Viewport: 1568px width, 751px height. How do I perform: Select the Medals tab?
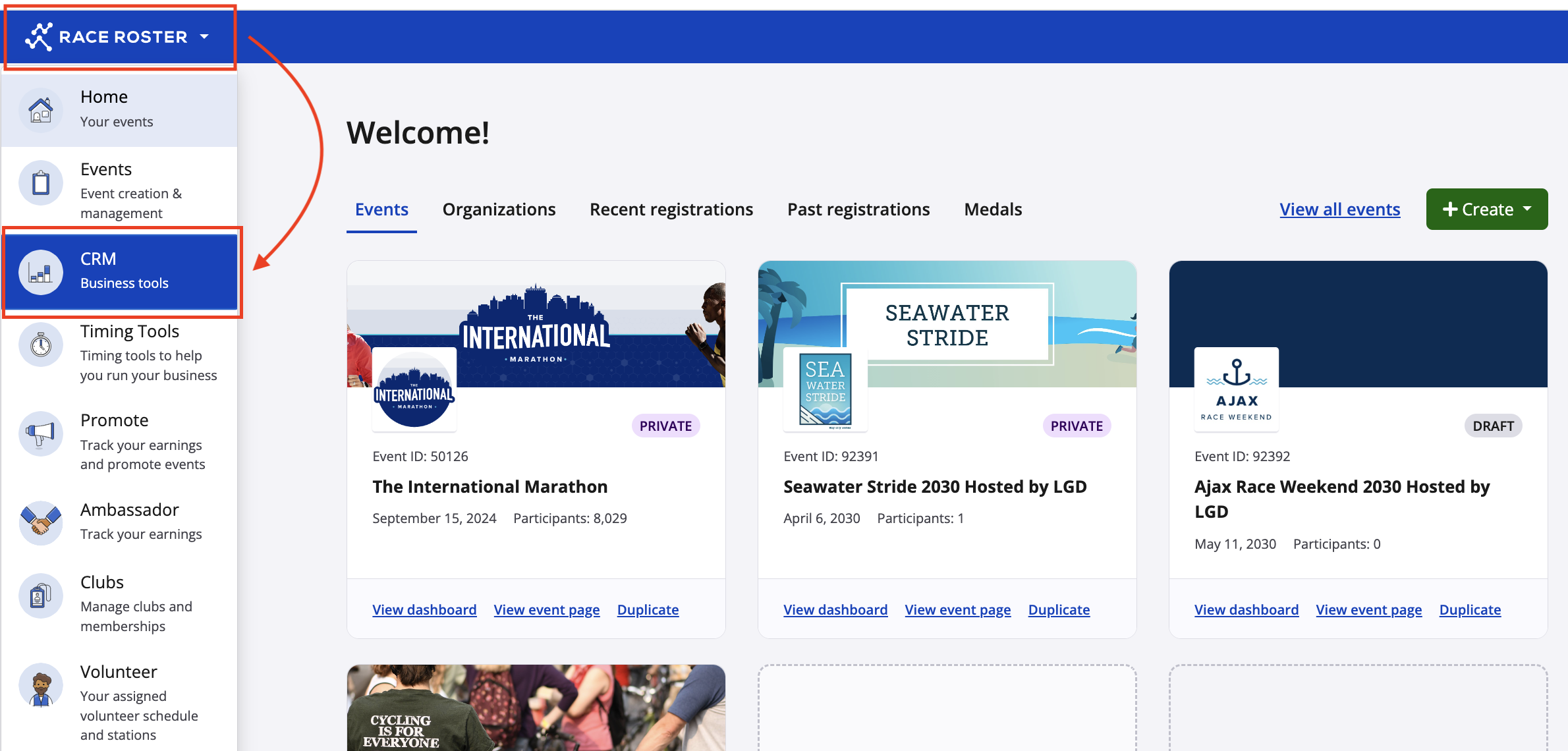pyautogui.click(x=992, y=209)
